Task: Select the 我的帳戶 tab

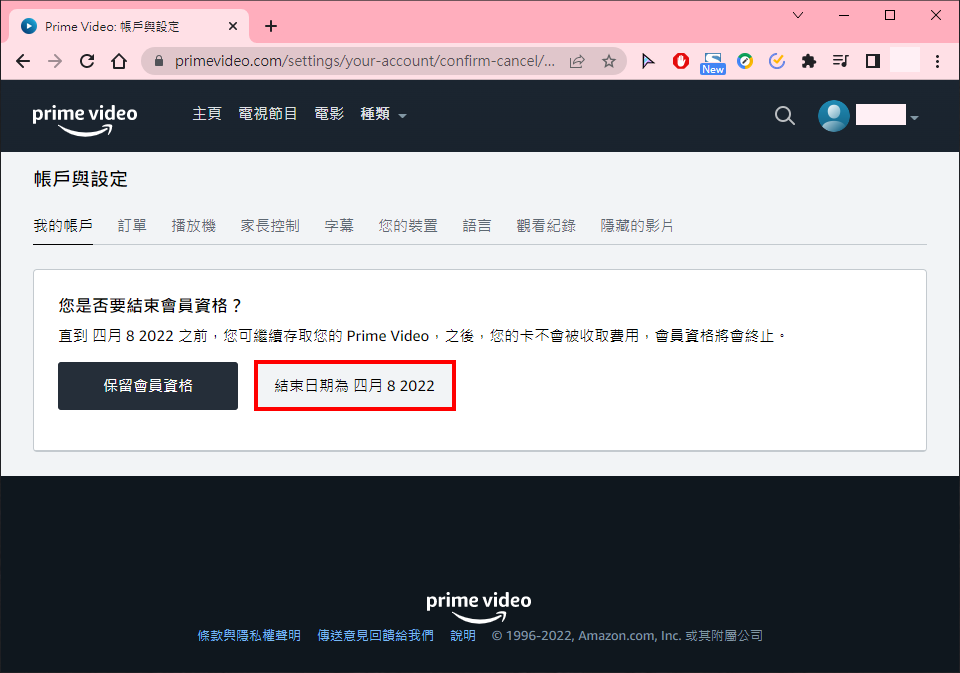Action: (63, 226)
